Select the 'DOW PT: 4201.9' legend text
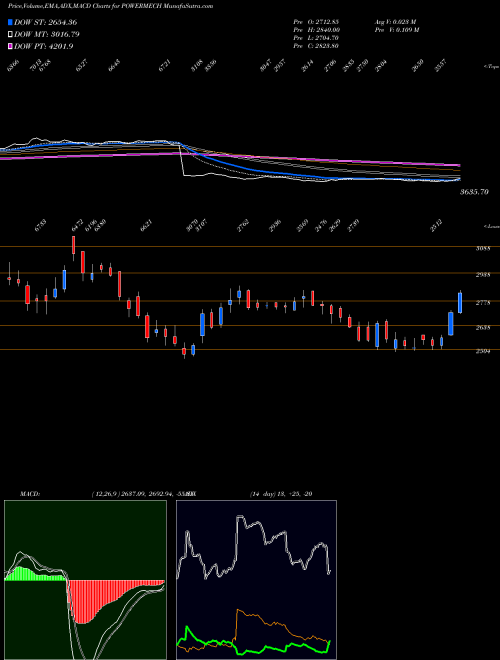The height and width of the screenshot is (660, 500). 44,46
